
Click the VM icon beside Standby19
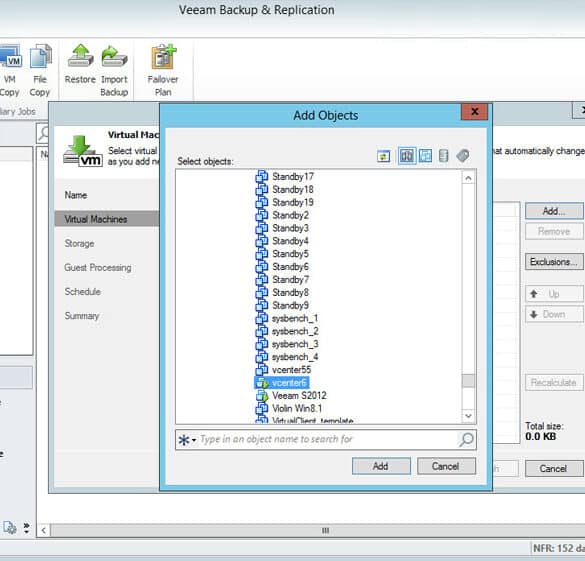pos(262,202)
